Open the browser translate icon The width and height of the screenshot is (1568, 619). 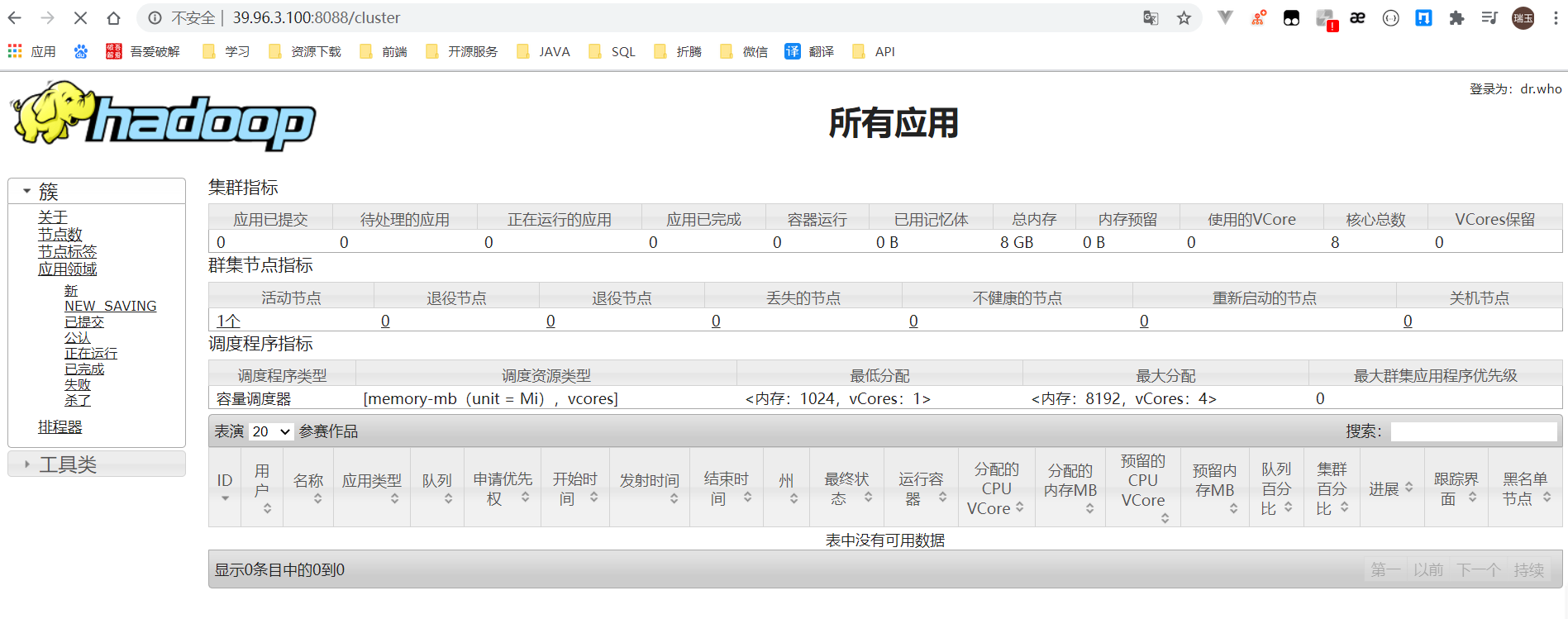1151,18
